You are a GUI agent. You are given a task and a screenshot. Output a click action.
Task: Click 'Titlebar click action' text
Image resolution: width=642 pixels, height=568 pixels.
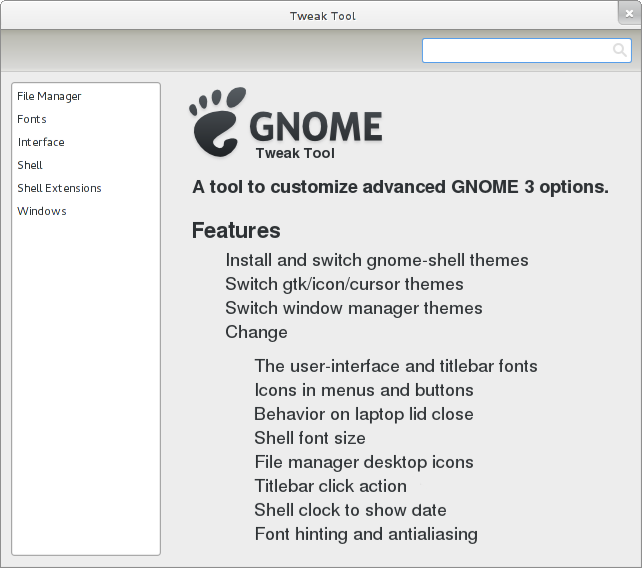pos(330,486)
